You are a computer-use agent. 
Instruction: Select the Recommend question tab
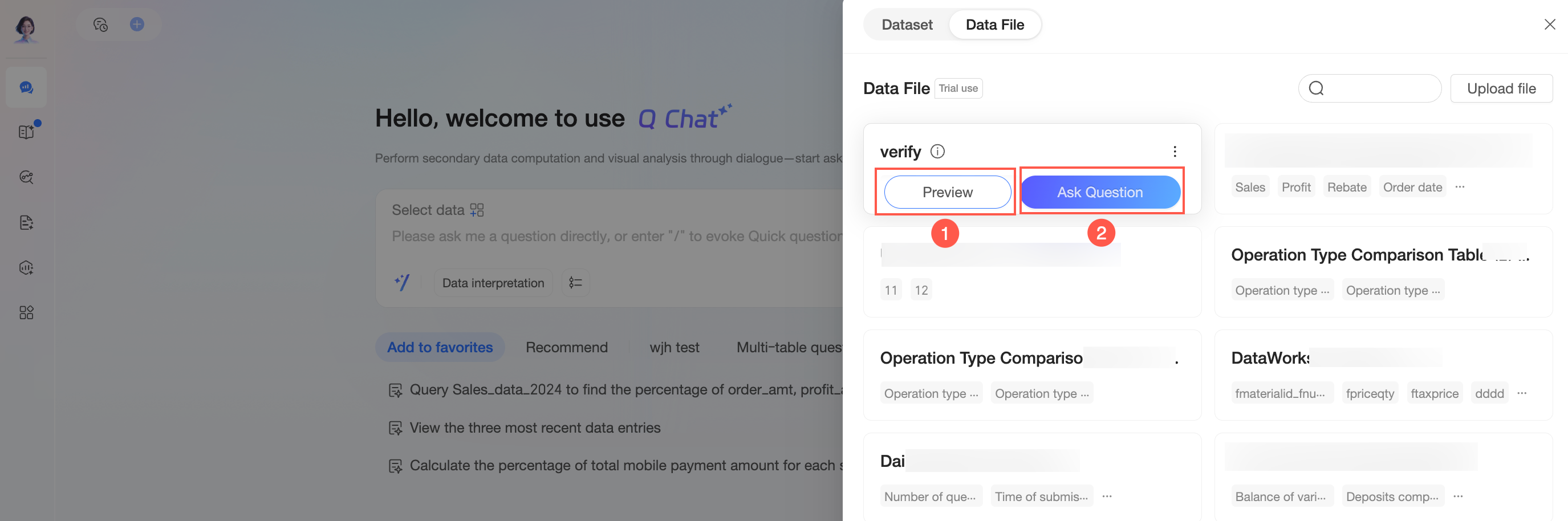pos(566,348)
